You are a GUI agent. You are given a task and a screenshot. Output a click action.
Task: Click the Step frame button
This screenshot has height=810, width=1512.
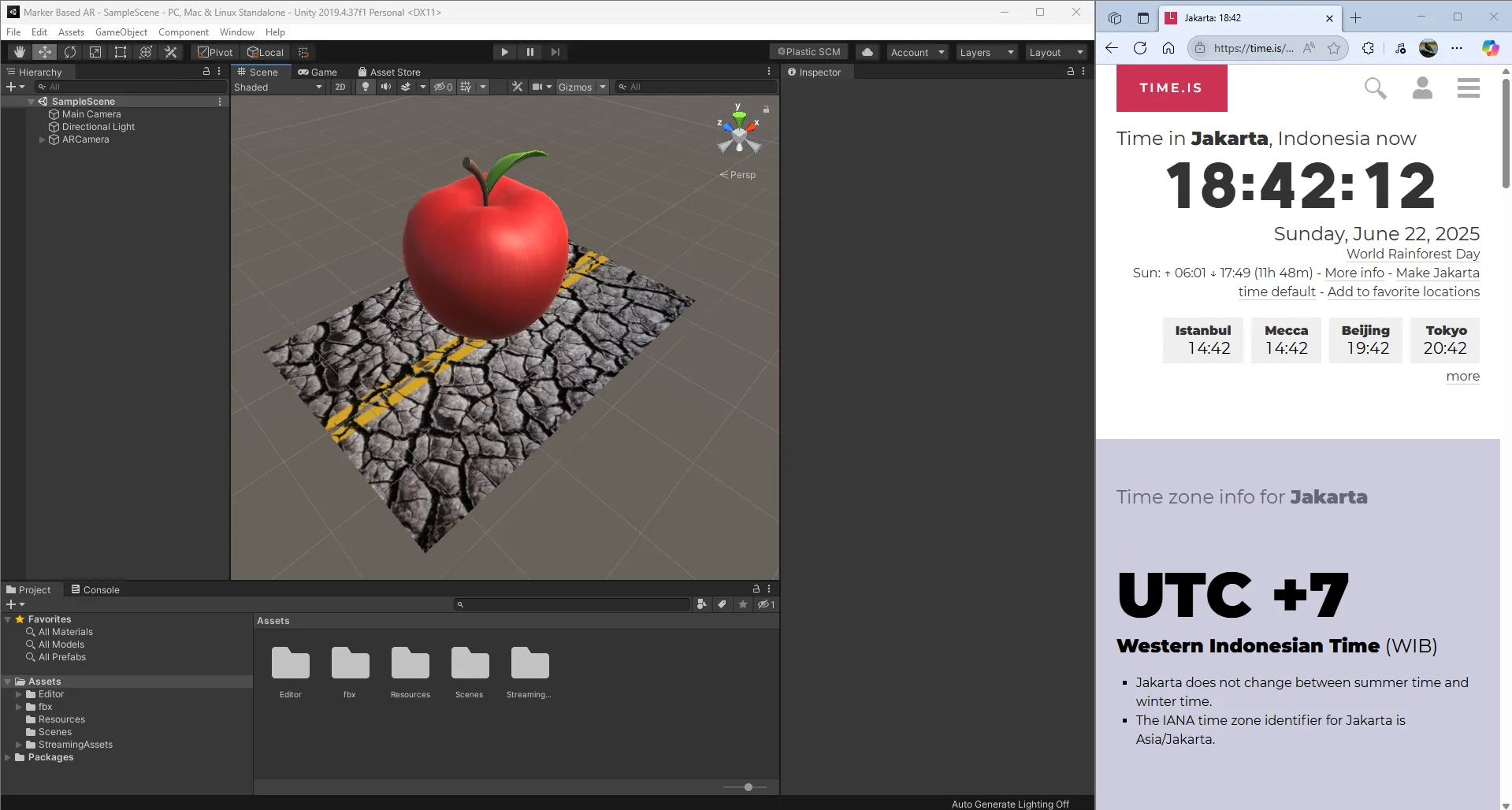(555, 52)
